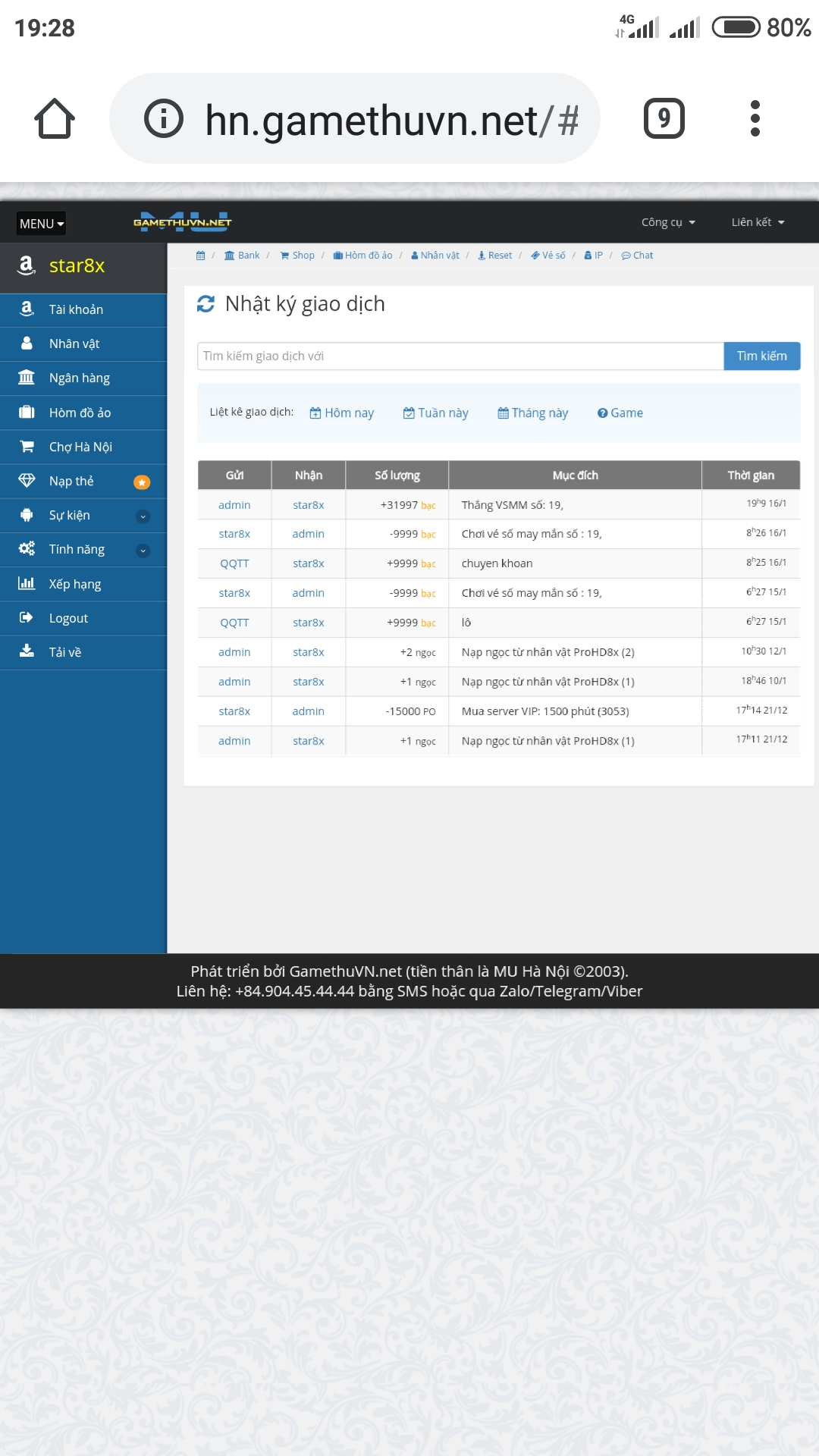The image size is (819, 1456).
Task: Expand the Sự kiện sidebar chevron
Action: coord(143,516)
